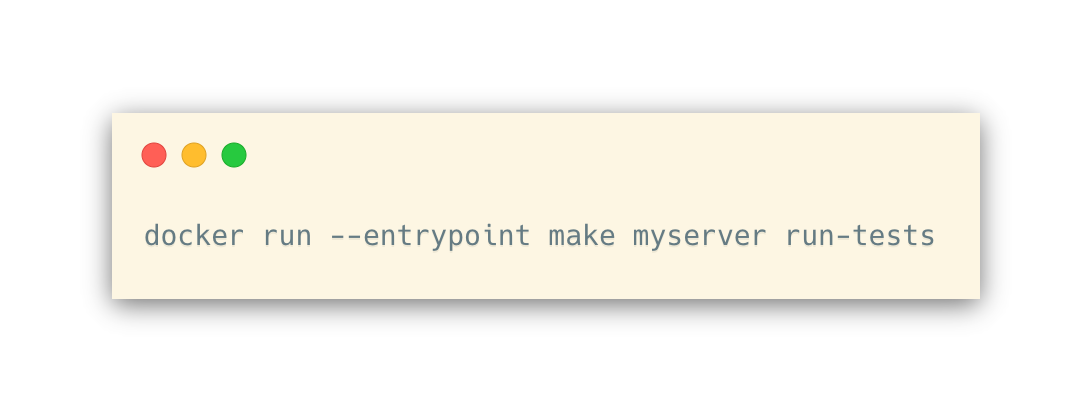Click the hyphen inside run-tests
This screenshot has width=1092, height=410.
click(843, 237)
